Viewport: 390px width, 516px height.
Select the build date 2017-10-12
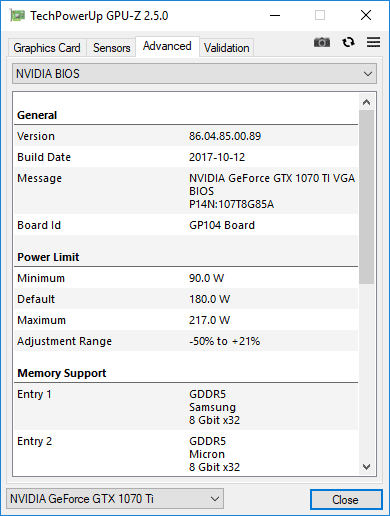217,157
